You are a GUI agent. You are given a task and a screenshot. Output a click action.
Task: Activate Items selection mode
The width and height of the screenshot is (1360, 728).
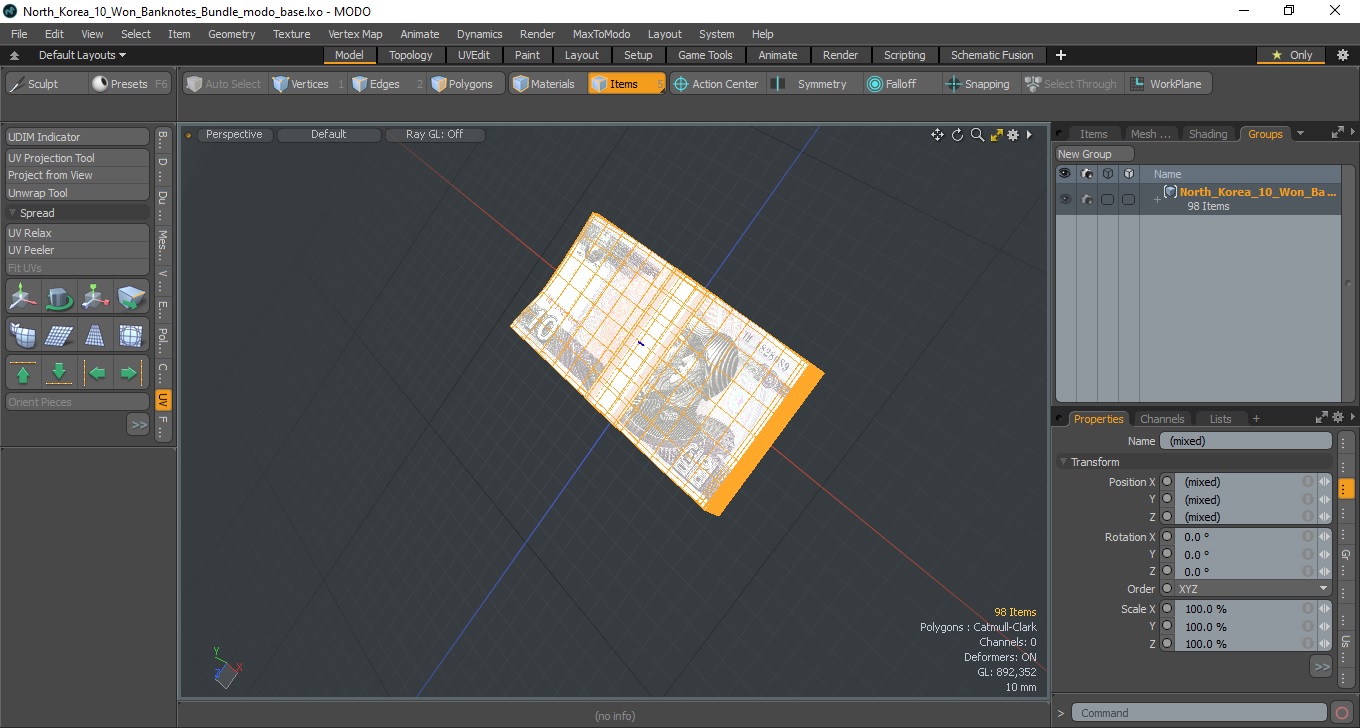point(626,84)
